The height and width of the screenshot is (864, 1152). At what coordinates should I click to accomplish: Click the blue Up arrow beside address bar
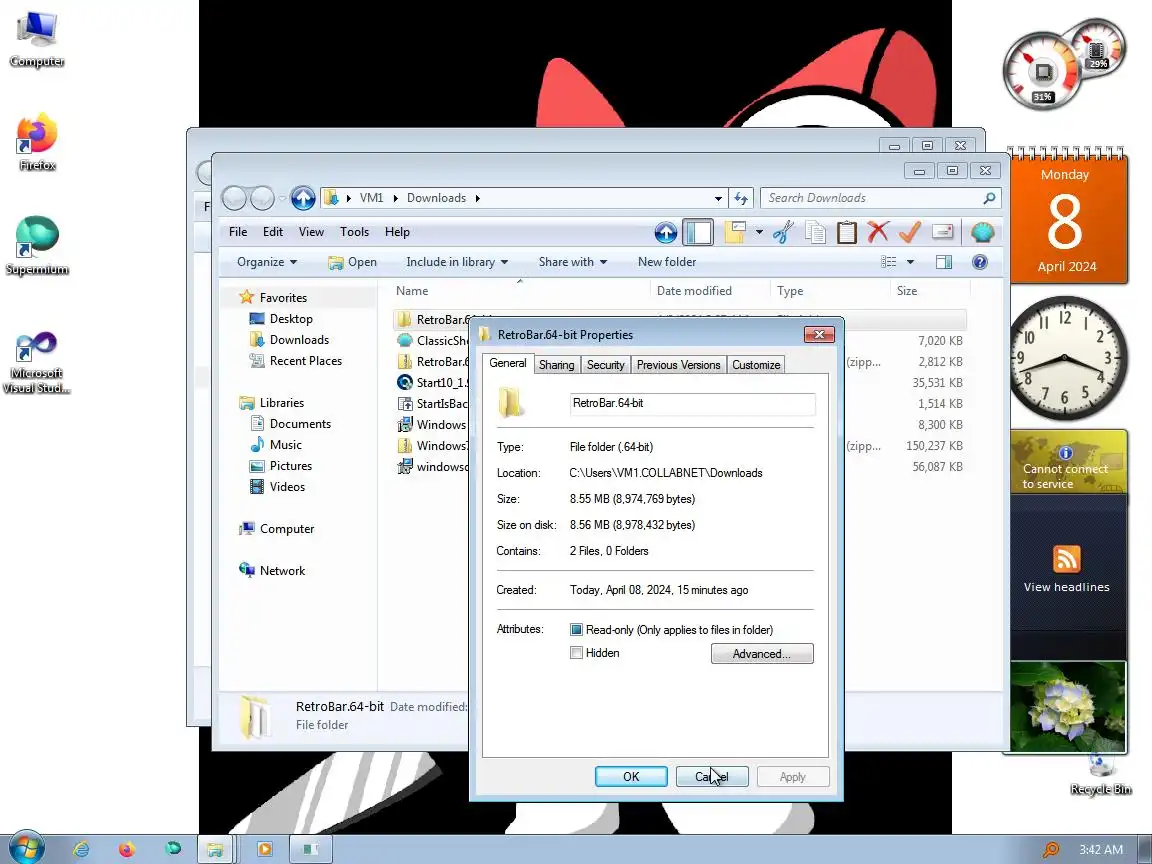tap(303, 198)
